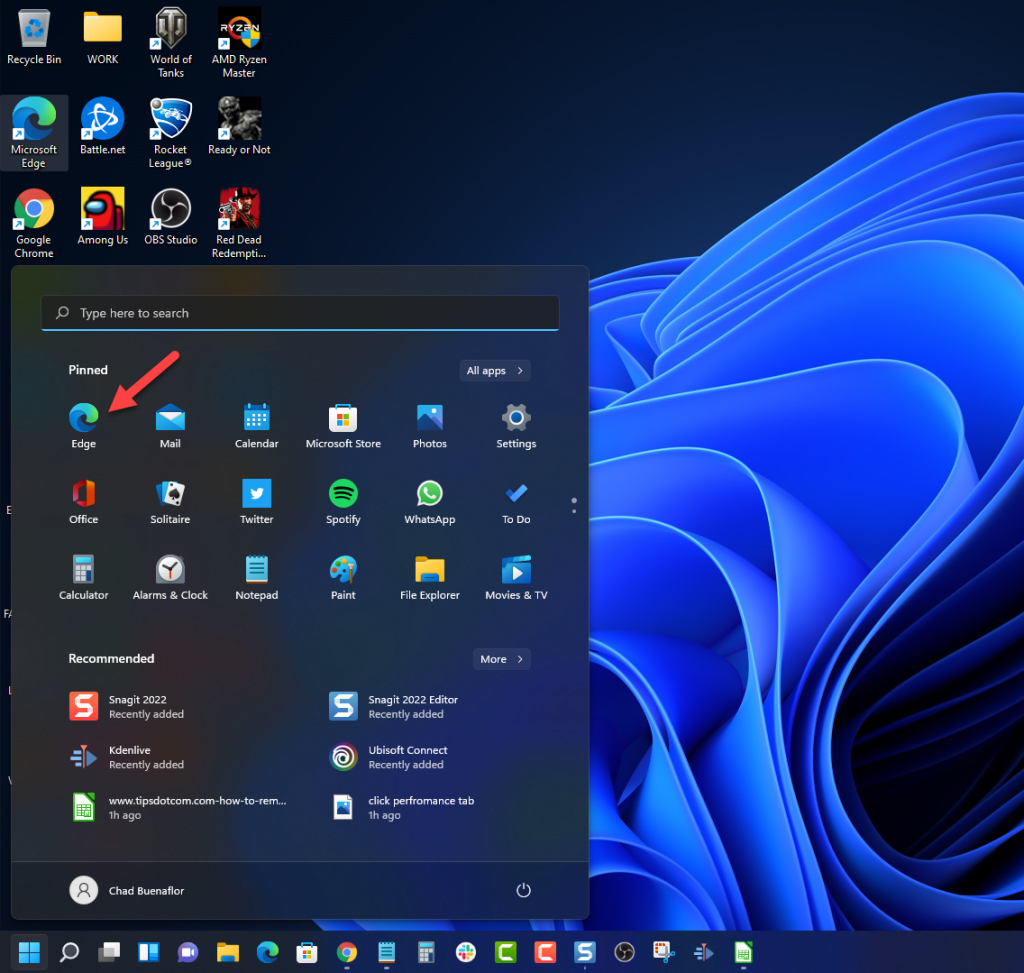The height and width of the screenshot is (973, 1024).
Task: Open Movies & TV app
Action: click(x=516, y=577)
